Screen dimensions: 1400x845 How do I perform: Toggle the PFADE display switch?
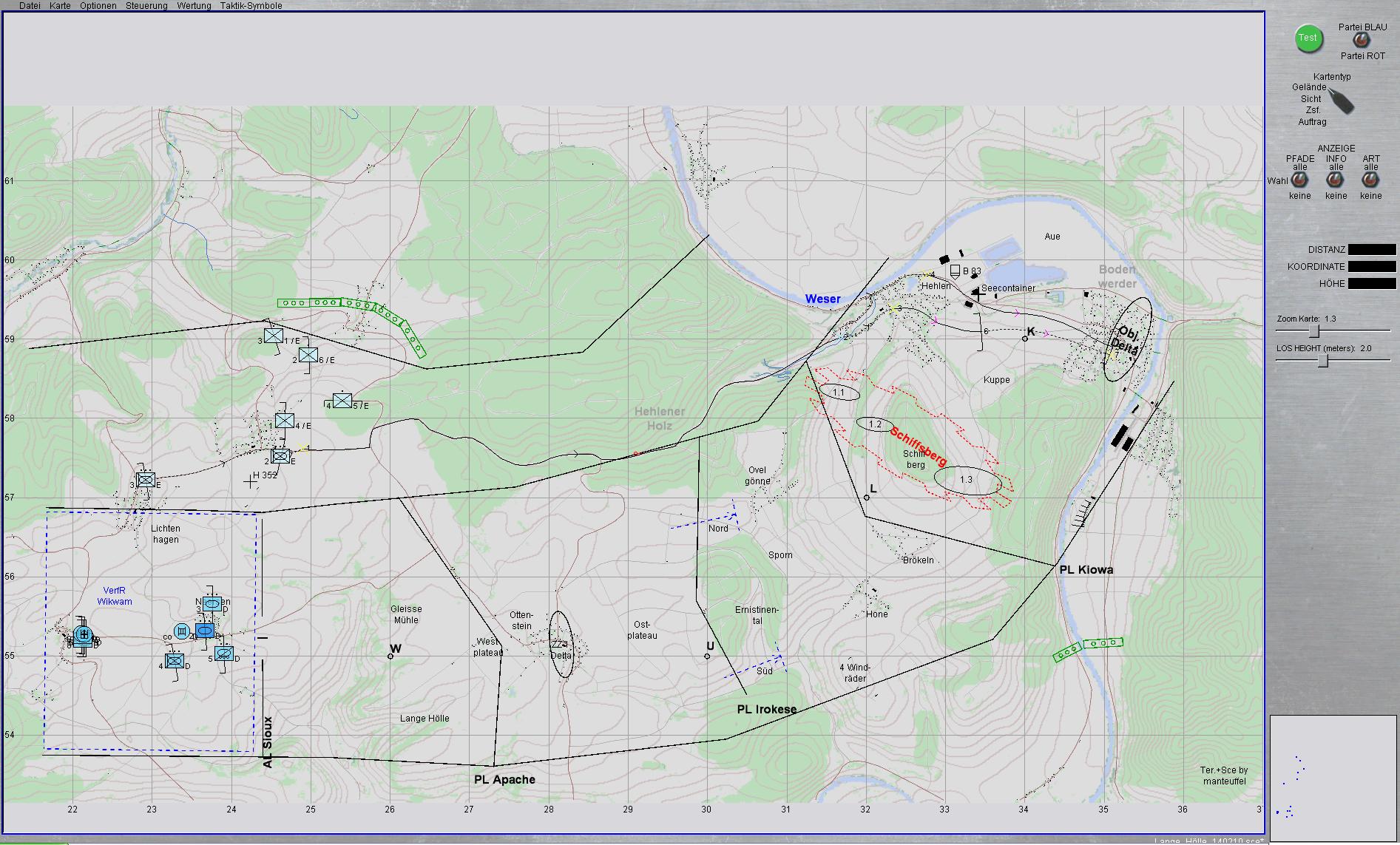[1299, 180]
